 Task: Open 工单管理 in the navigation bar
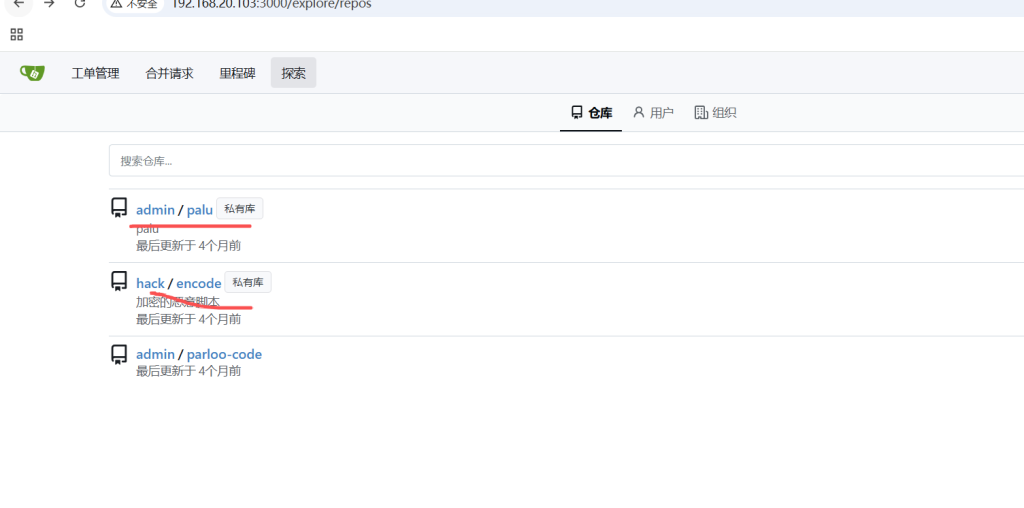tap(95, 73)
